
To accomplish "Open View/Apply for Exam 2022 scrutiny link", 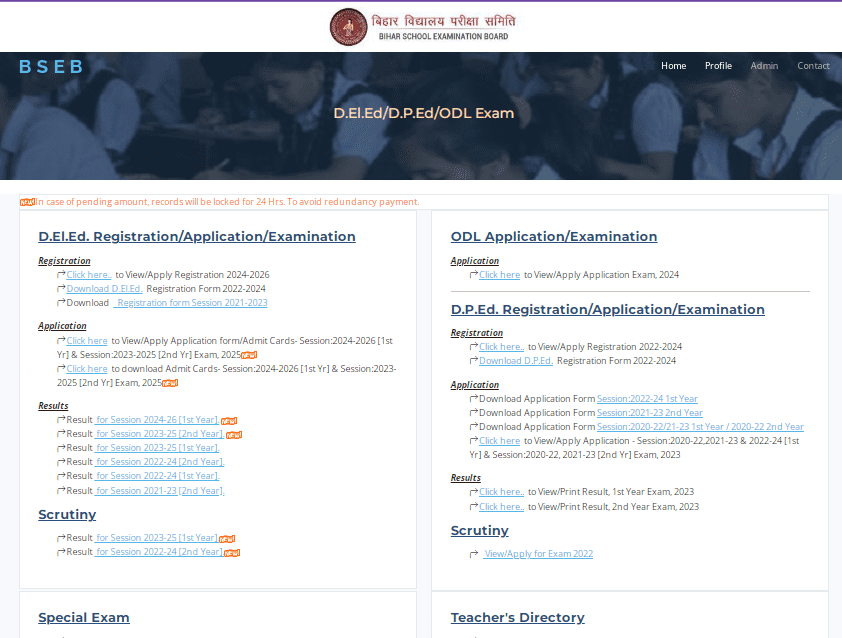I will (x=538, y=554).
